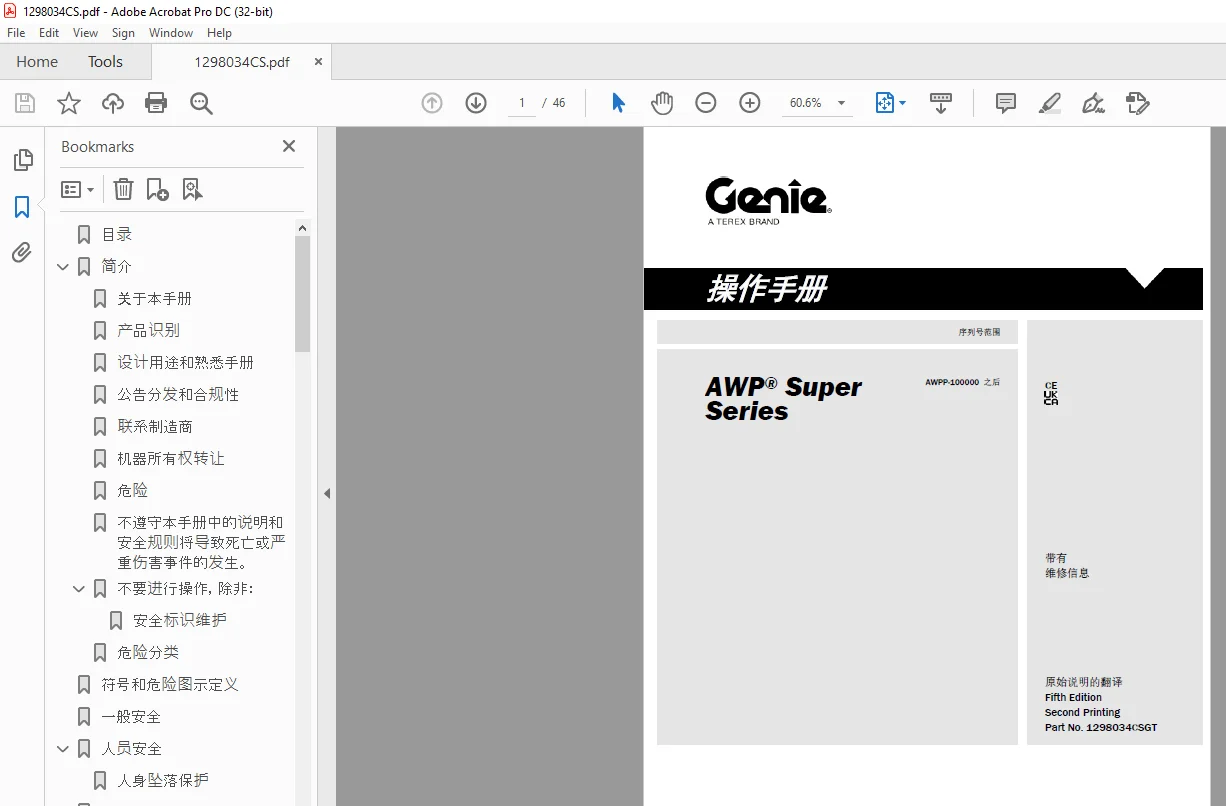Close the 1298034CS.pdf tab

click(x=318, y=61)
